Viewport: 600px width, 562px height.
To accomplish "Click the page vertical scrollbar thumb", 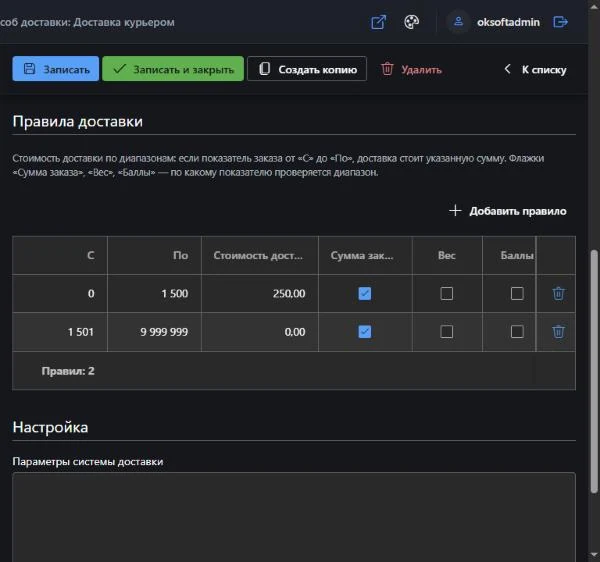I will pos(594,371).
